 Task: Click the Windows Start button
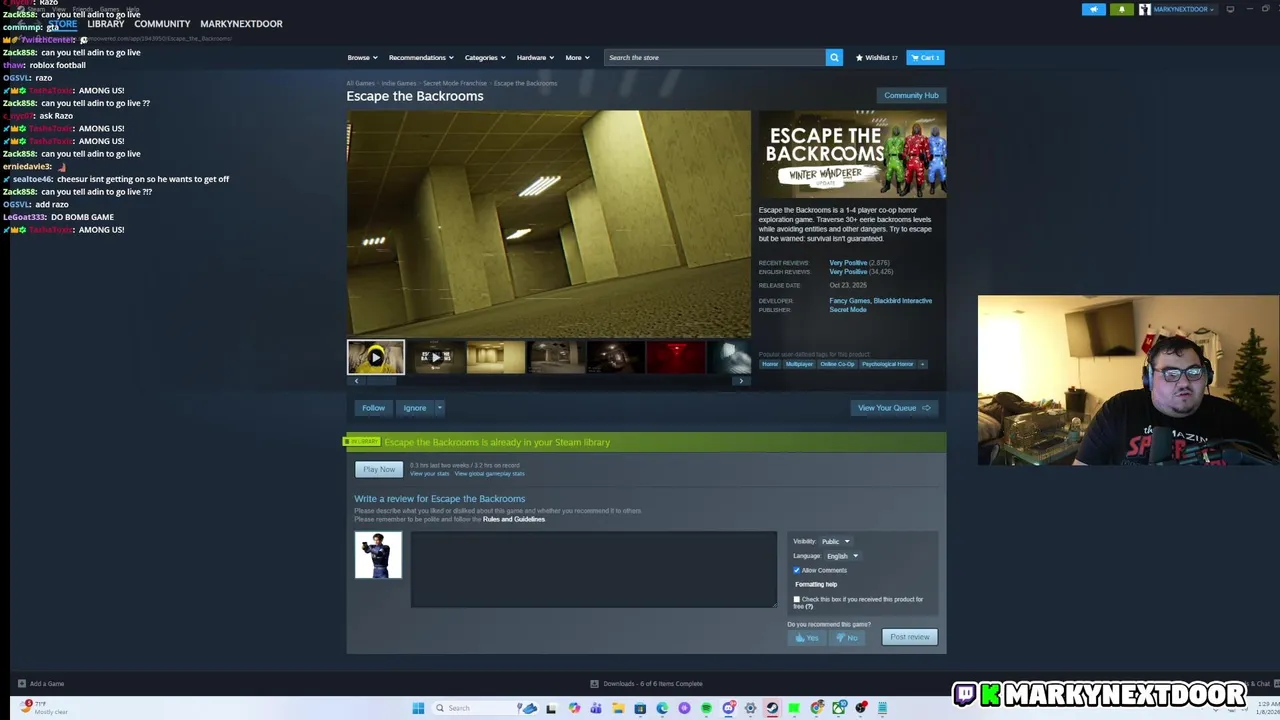(418, 708)
